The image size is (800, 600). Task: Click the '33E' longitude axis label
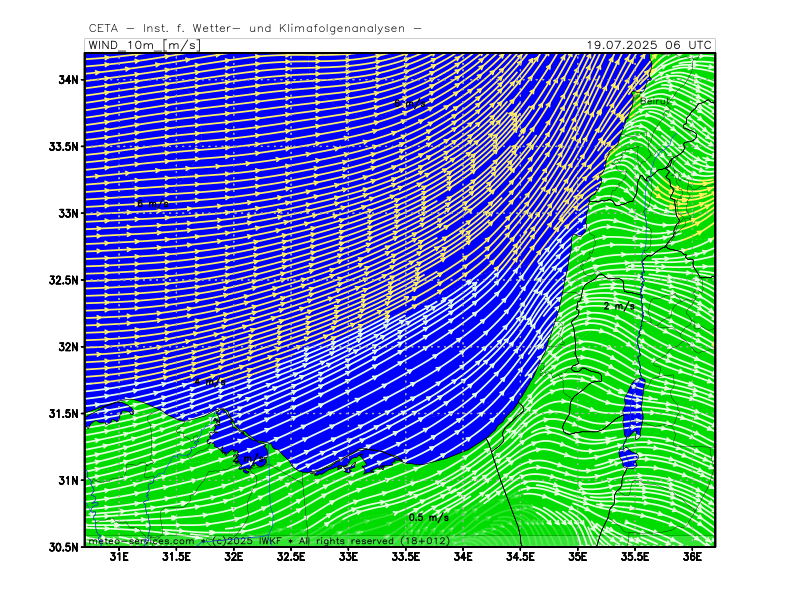click(348, 557)
